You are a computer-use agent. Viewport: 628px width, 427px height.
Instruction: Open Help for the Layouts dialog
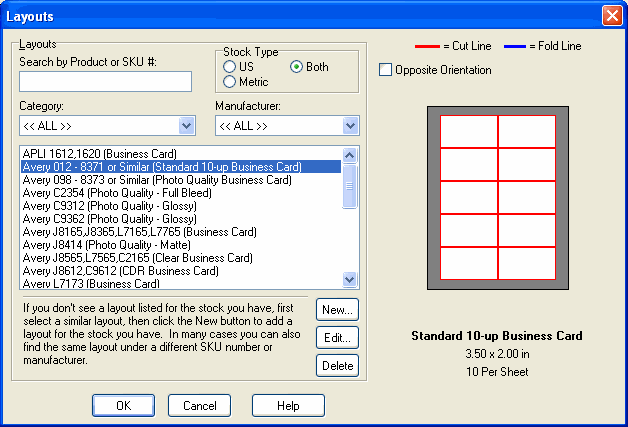(288, 406)
